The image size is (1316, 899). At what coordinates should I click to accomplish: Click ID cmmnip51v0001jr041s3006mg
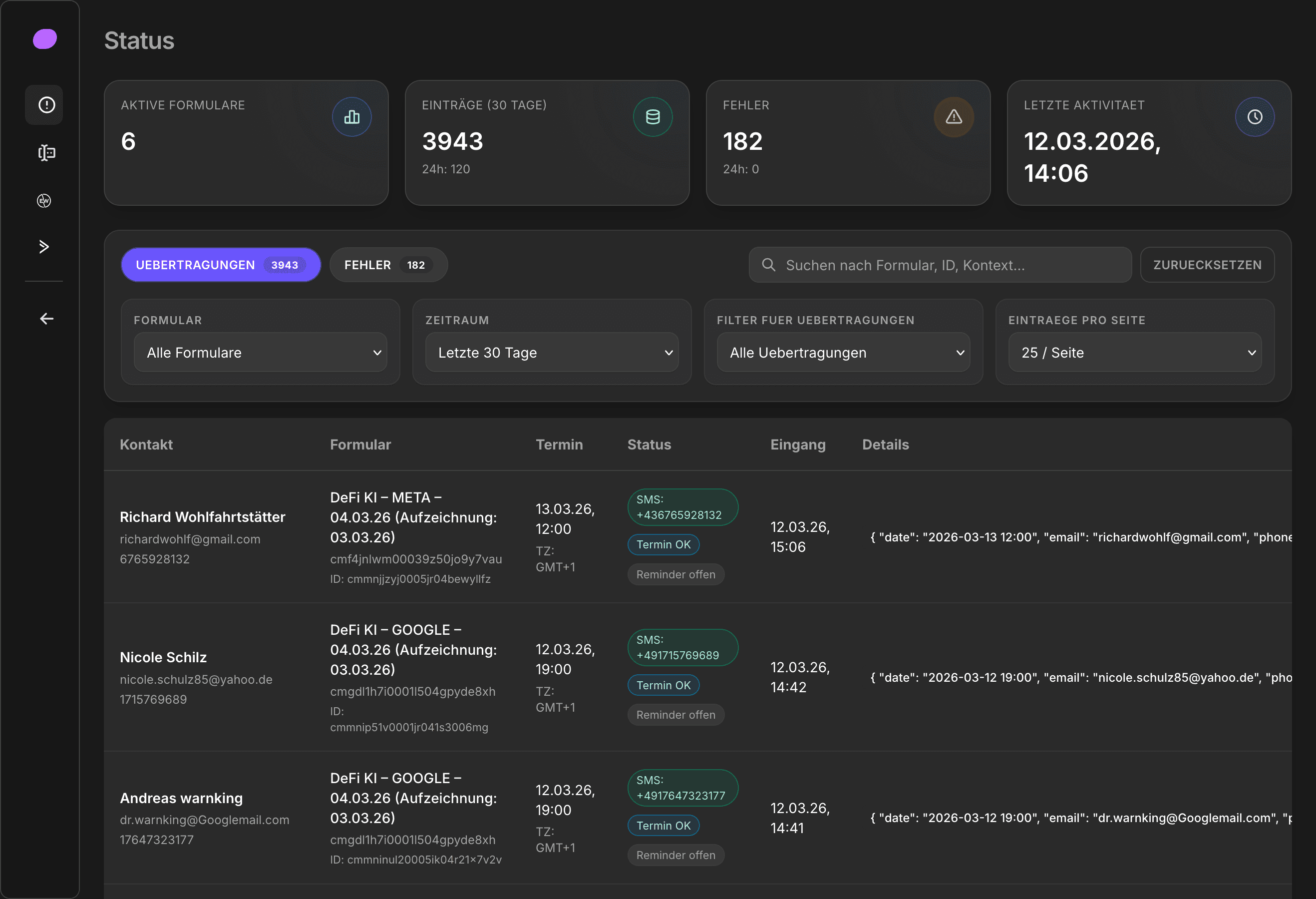pos(409,719)
